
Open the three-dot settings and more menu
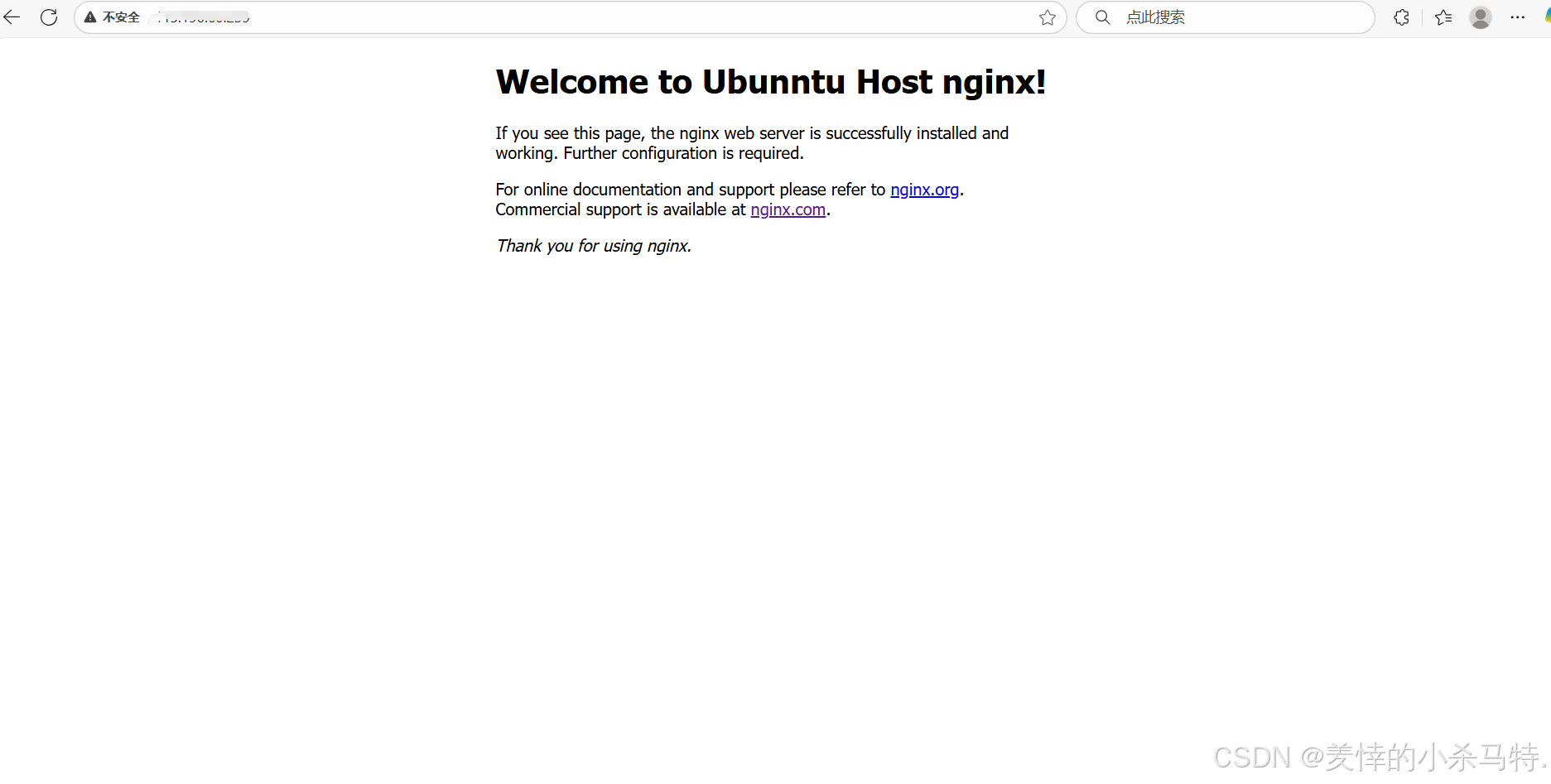1517,17
